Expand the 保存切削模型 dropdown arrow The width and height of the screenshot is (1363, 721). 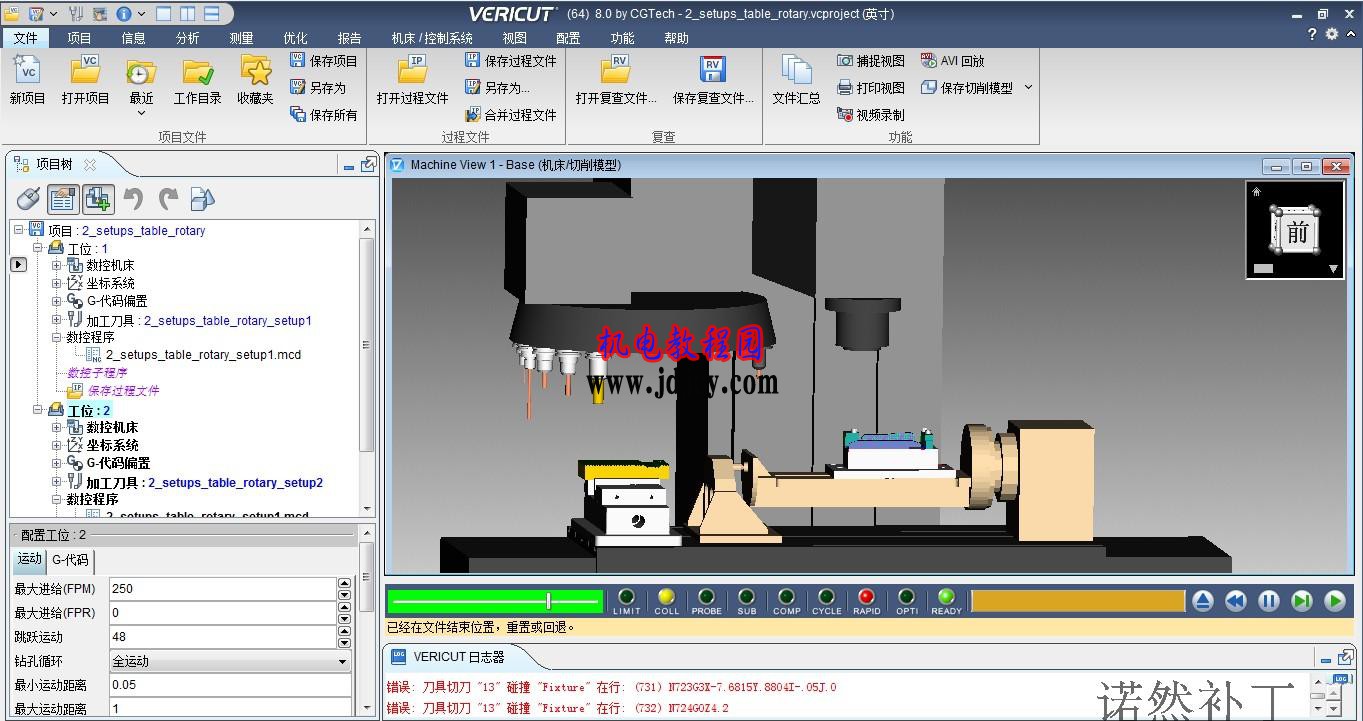click(1028, 88)
